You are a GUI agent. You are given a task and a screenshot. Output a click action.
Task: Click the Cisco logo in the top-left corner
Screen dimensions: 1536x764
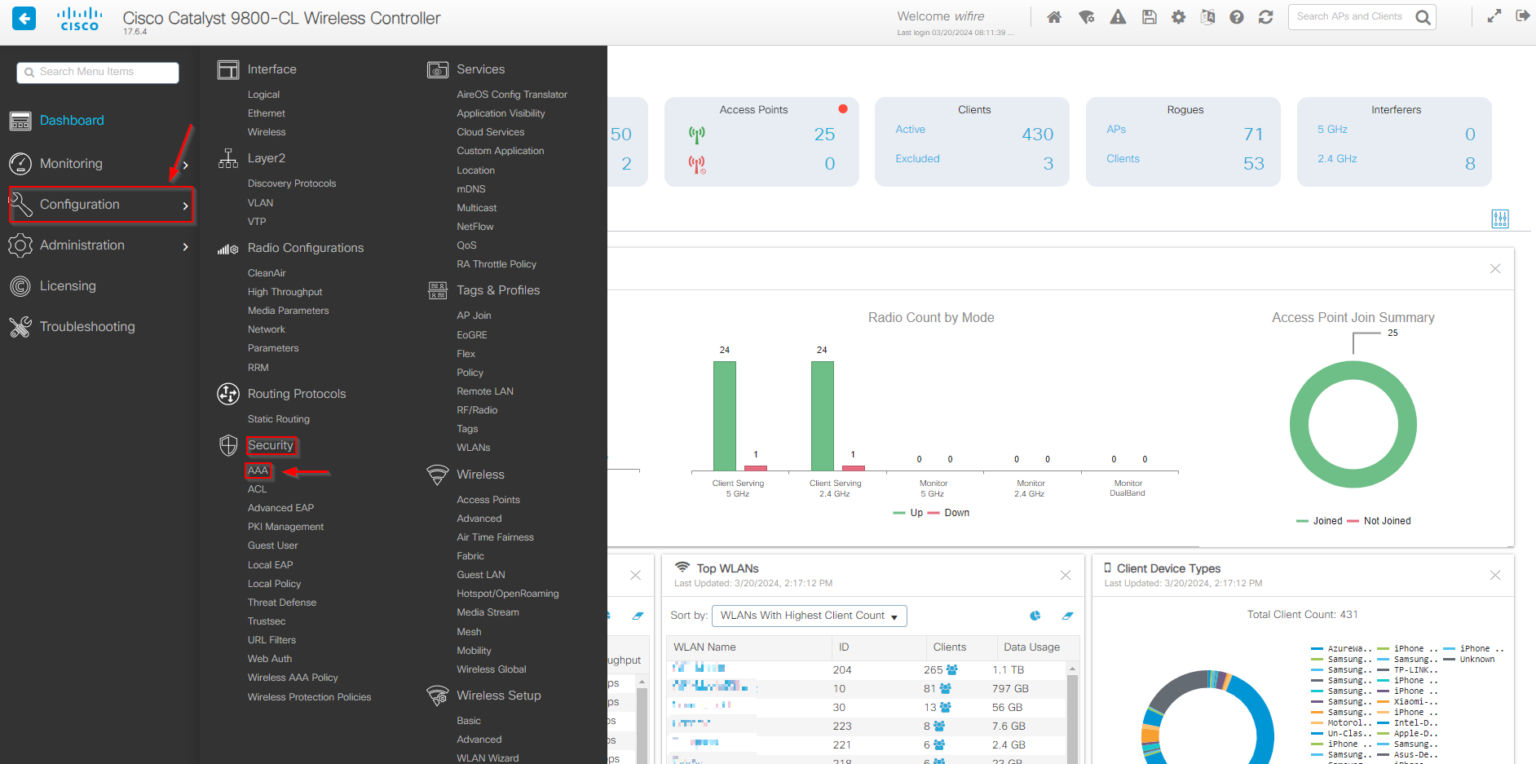tap(79, 19)
